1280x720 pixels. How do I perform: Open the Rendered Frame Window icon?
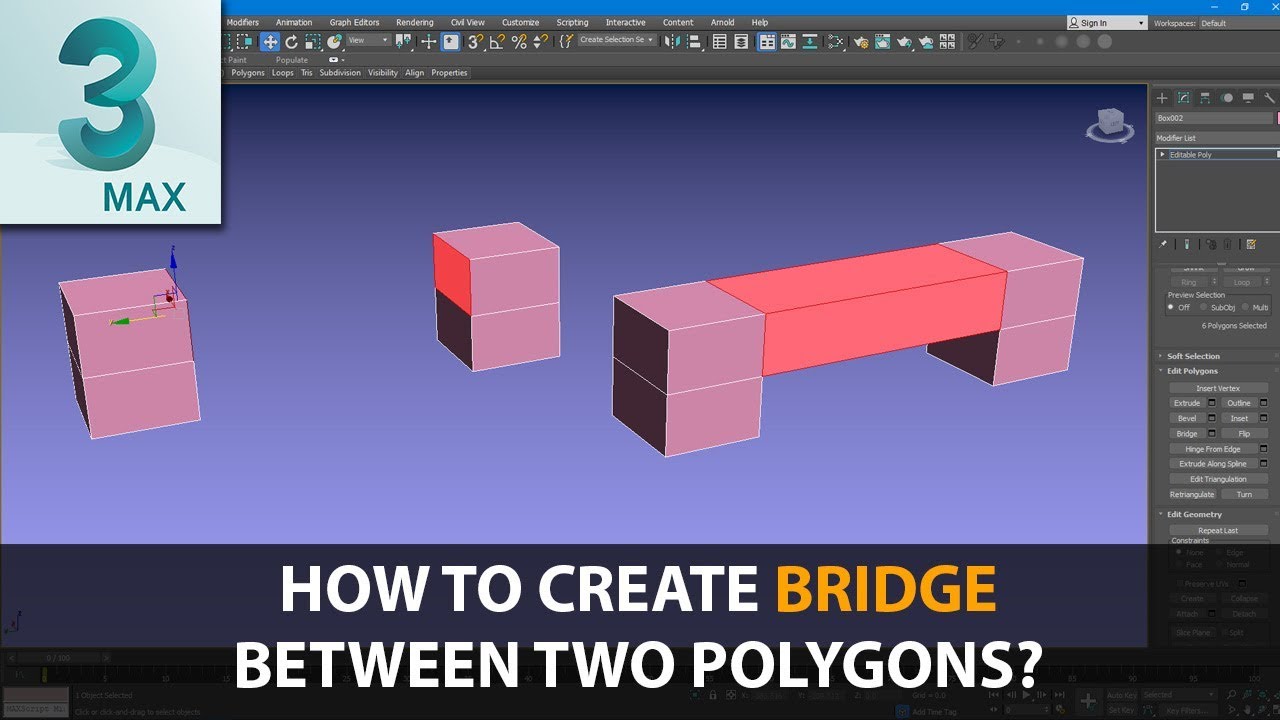882,41
